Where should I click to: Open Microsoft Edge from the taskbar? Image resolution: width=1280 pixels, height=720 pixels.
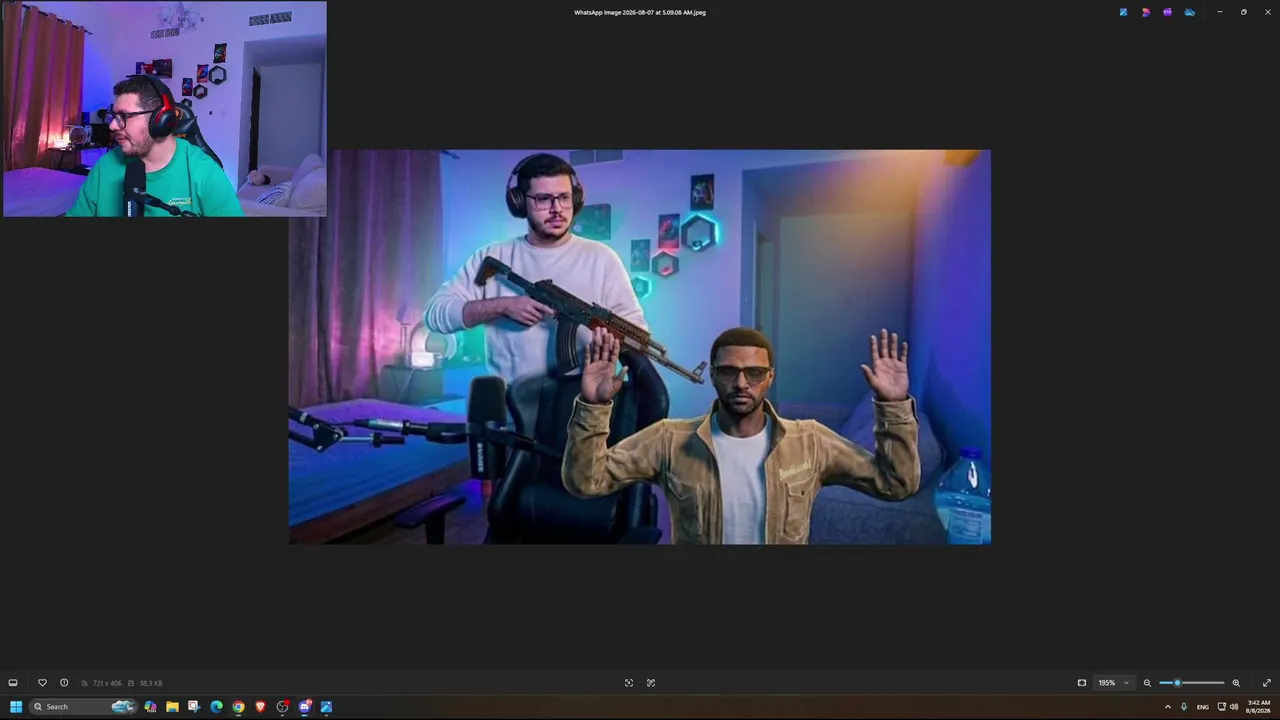(x=216, y=707)
